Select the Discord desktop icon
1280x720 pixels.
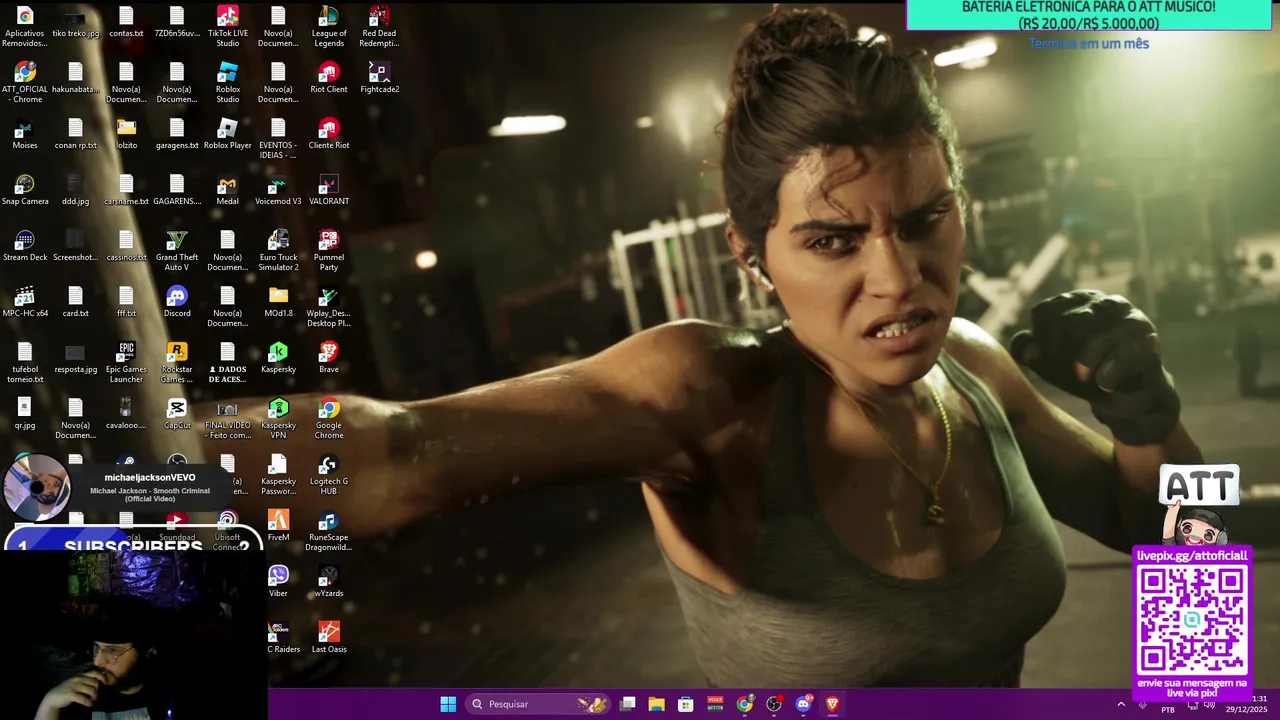(177, 302)
